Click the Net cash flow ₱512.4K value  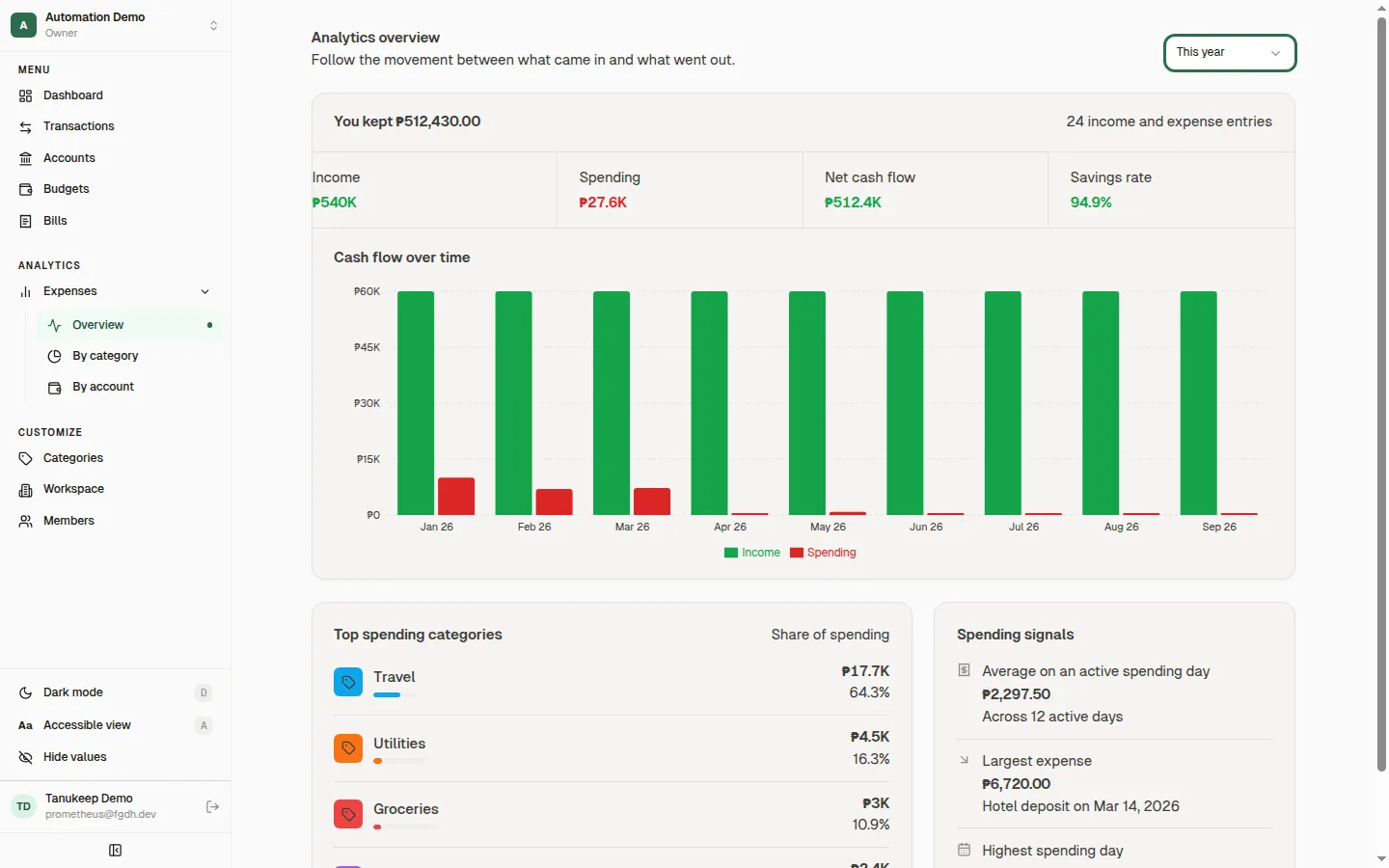pos(853,203)
